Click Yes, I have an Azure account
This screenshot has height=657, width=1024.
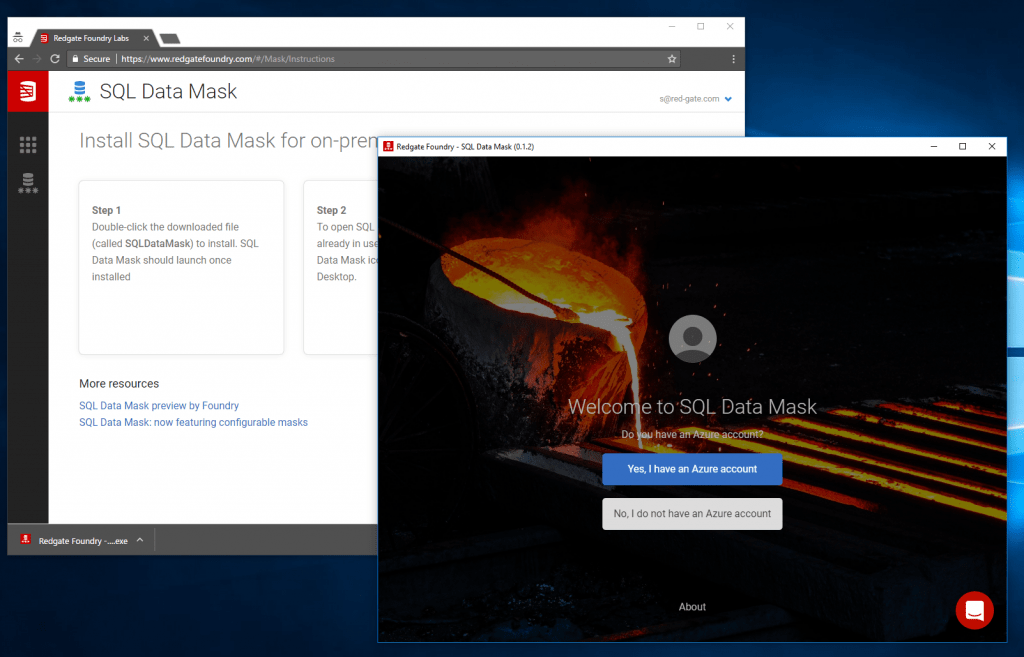coord(692,469)
